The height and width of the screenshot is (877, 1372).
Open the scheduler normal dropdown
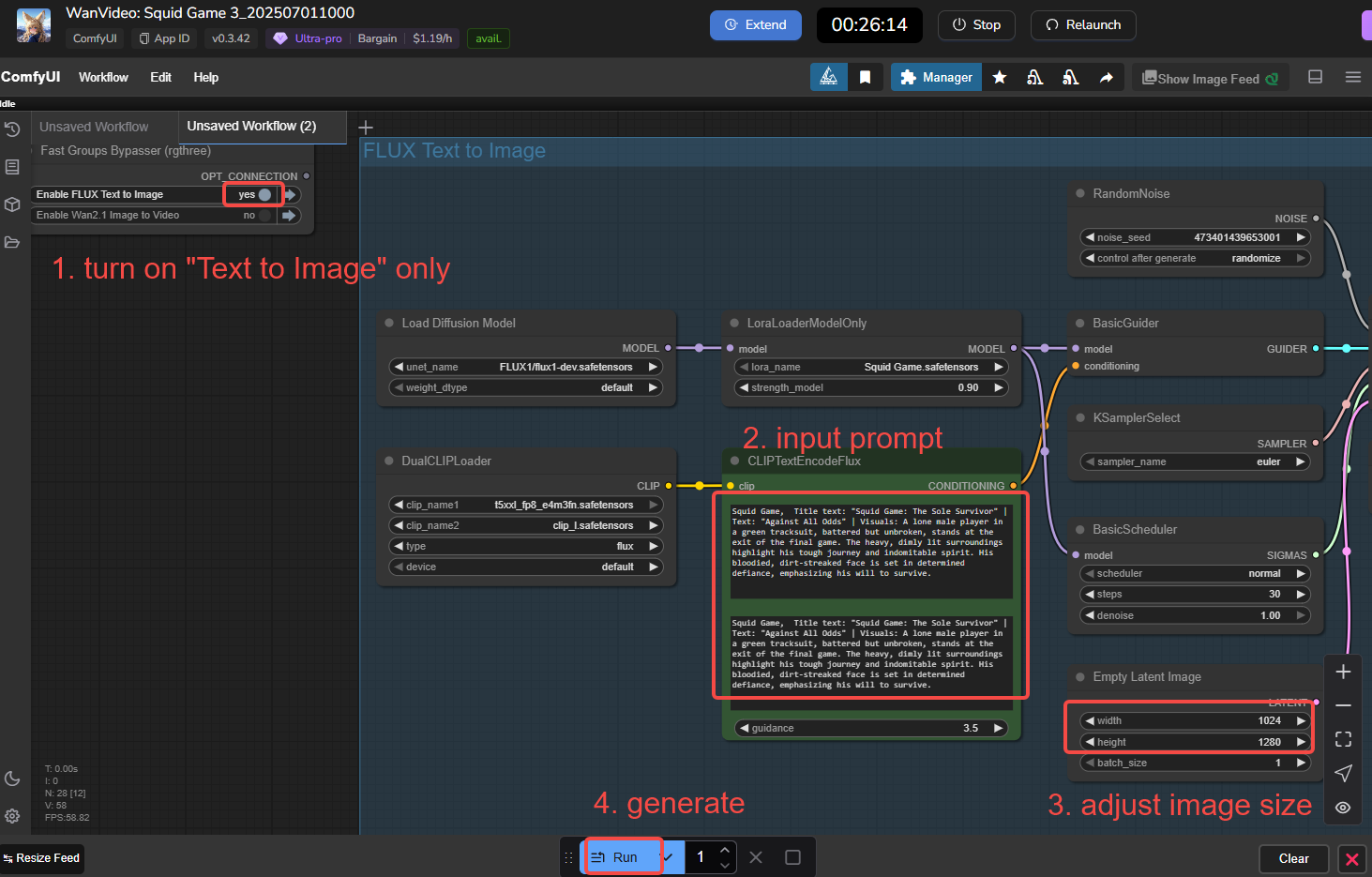[1196, 573]
